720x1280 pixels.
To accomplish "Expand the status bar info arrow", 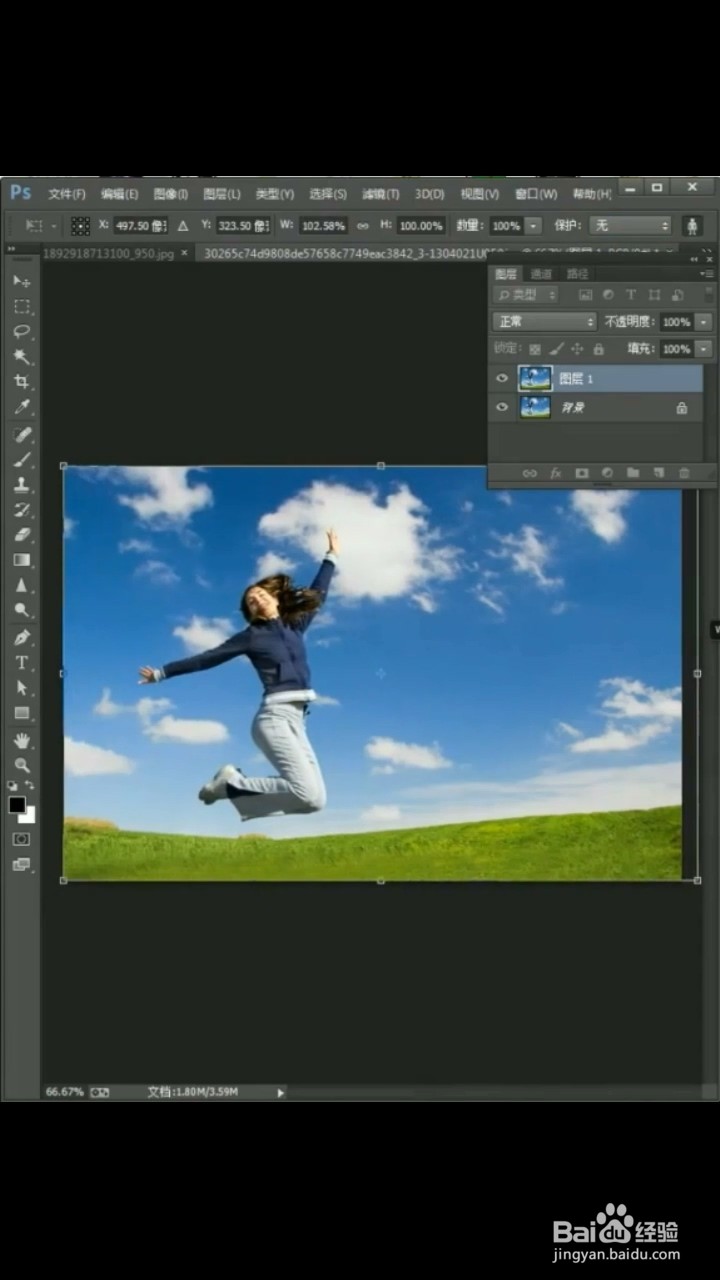I will pos(280,1093).
